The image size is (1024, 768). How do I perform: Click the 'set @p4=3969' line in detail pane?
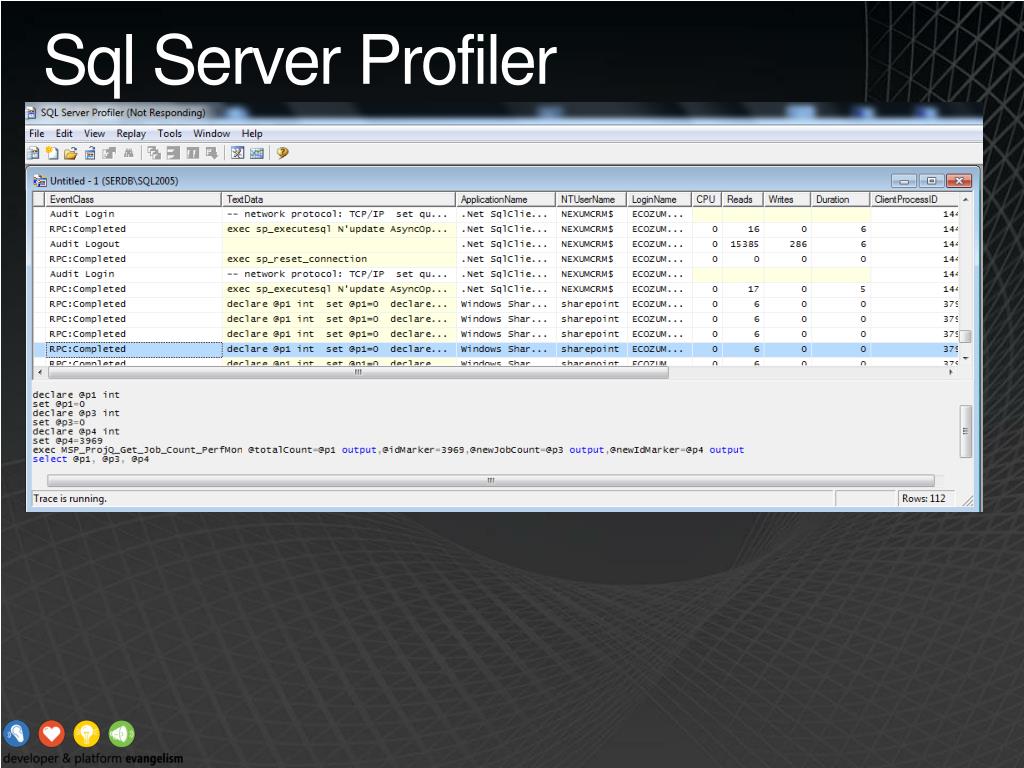pyautogui.click(x=67, y=441)
